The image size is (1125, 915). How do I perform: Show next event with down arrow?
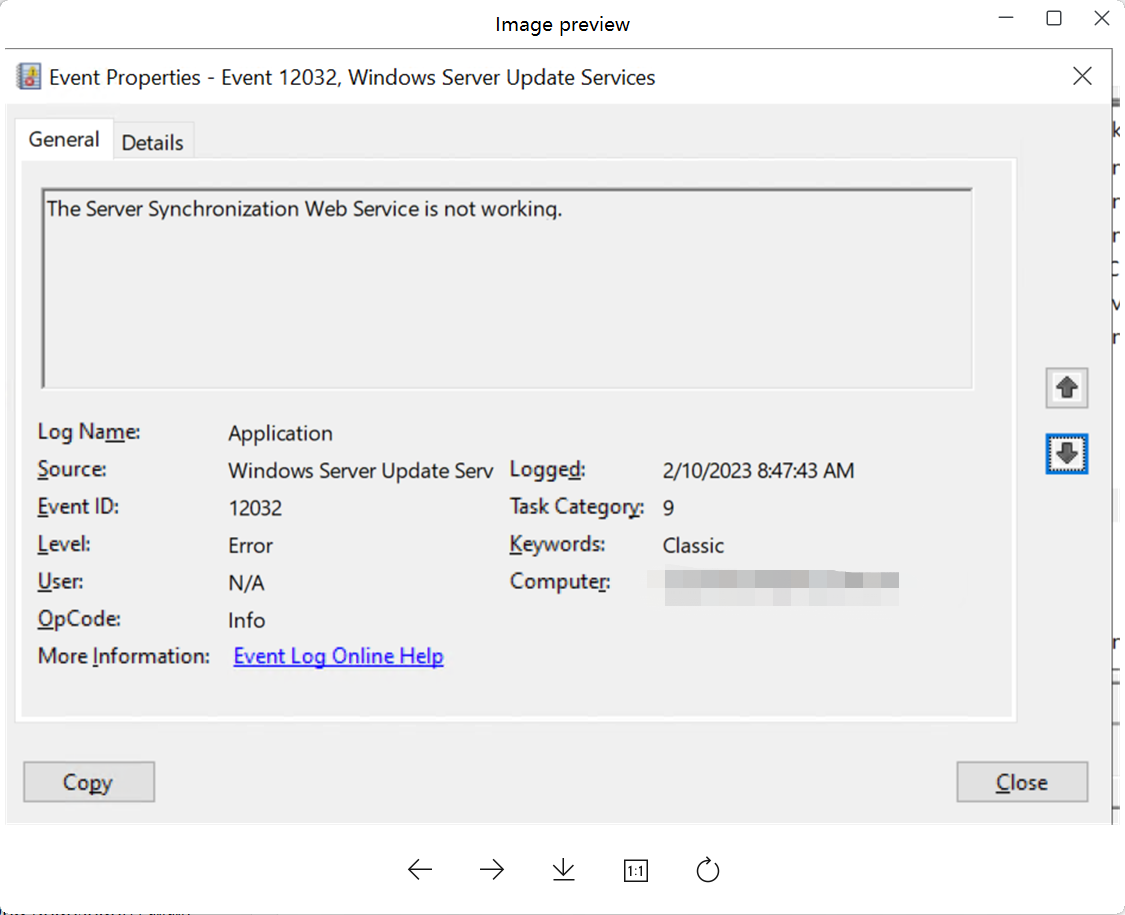1066,454
